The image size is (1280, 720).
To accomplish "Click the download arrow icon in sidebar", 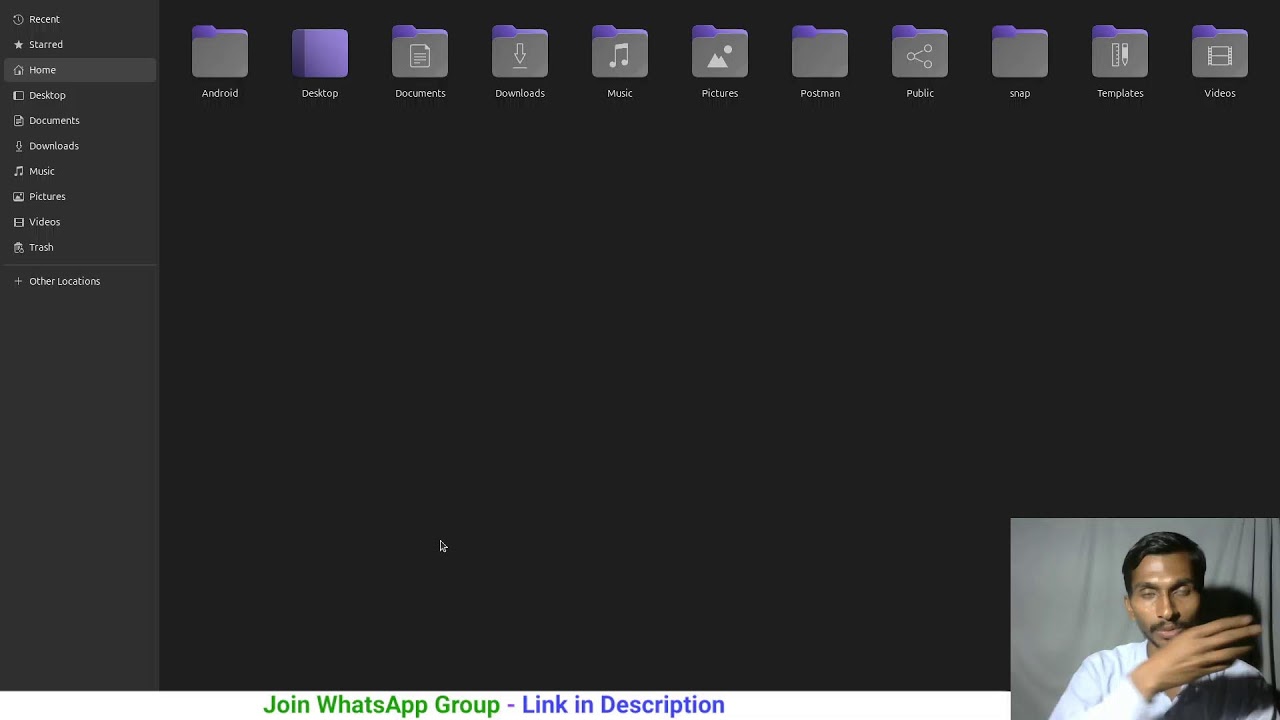I will click(18, 146).
